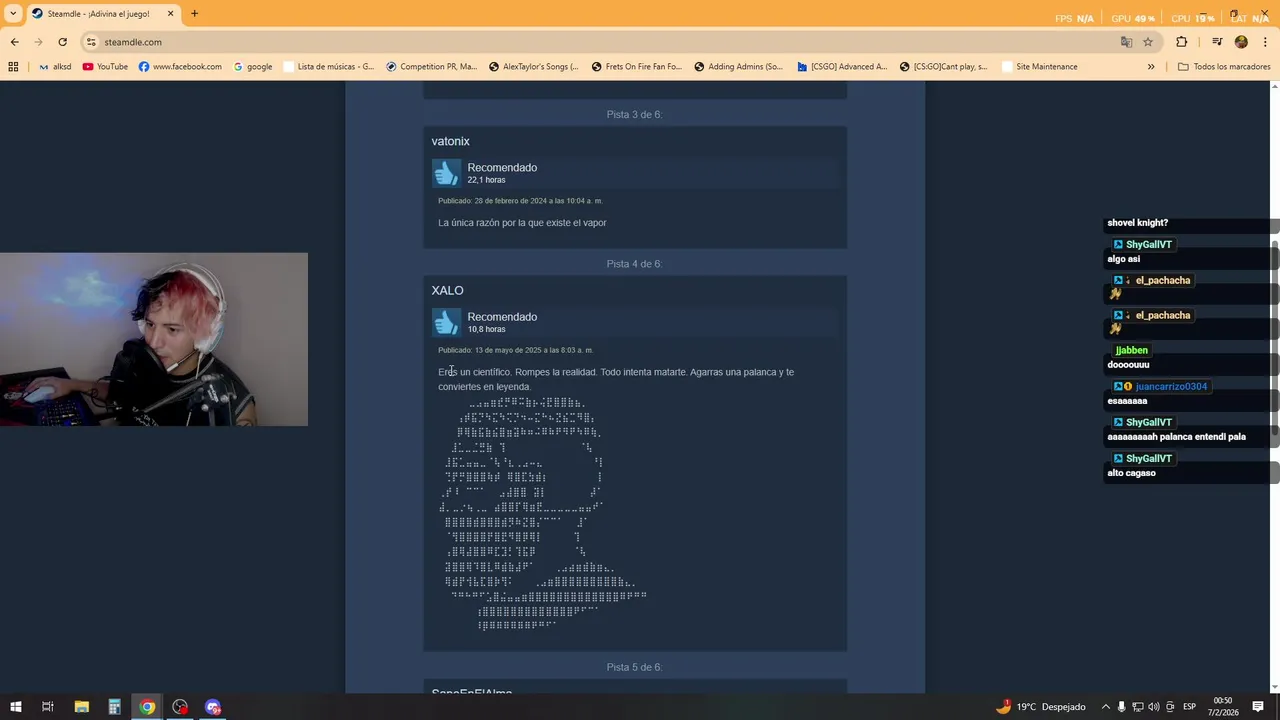The height and width of the screenshot is (720, 1280).
Task: Click the streamer webcam overlay
Action: pos(154,339)
